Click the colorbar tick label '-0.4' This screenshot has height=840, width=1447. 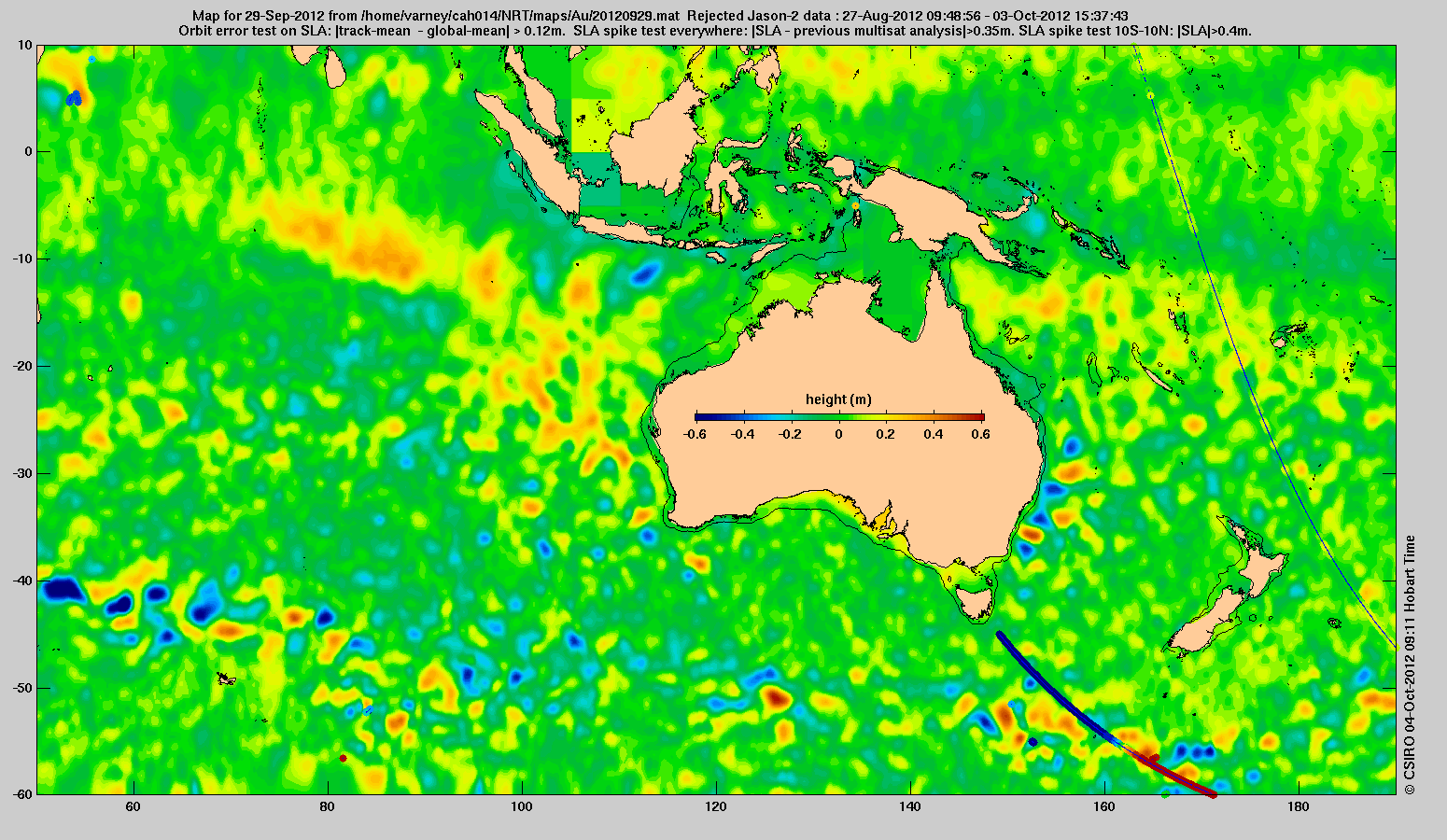[742, 434]
